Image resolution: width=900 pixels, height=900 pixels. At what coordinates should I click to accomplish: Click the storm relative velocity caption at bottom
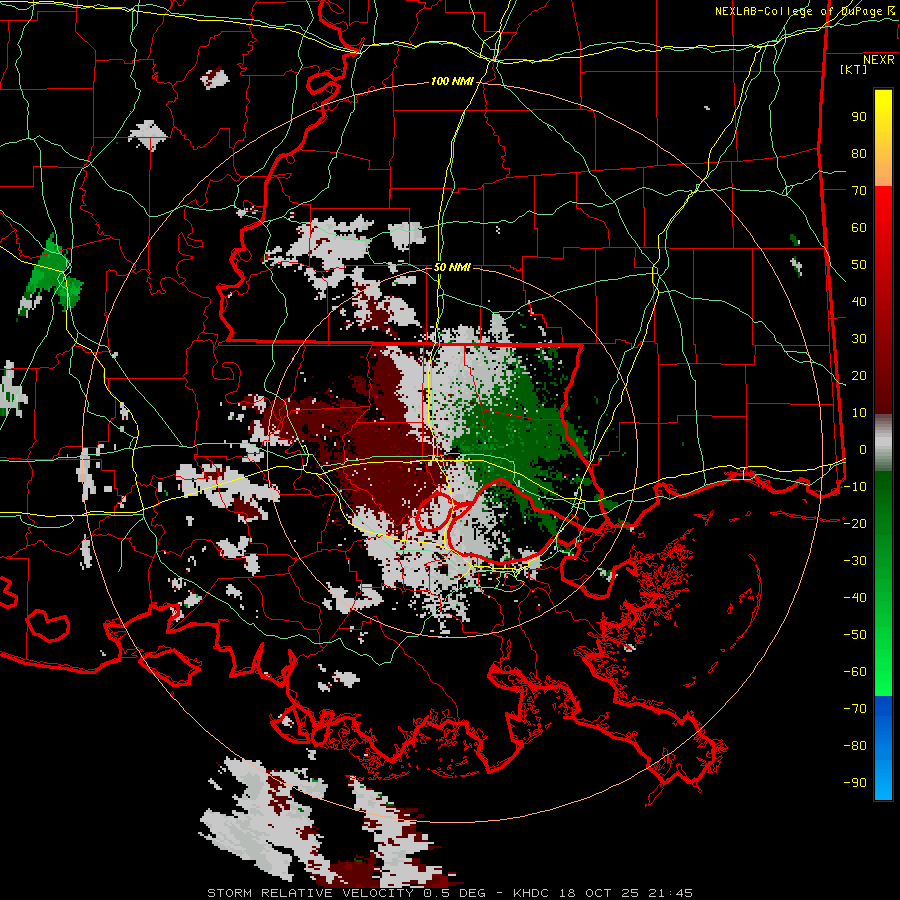pos(449,893)
